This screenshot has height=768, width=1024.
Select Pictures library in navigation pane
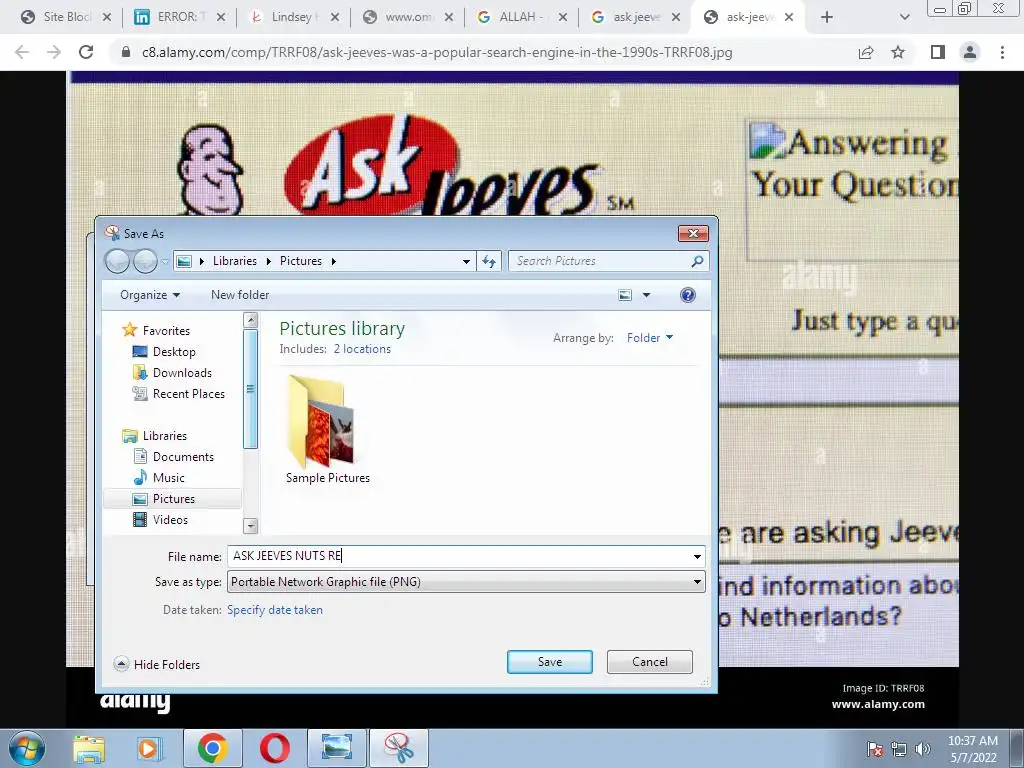(173, 498)
